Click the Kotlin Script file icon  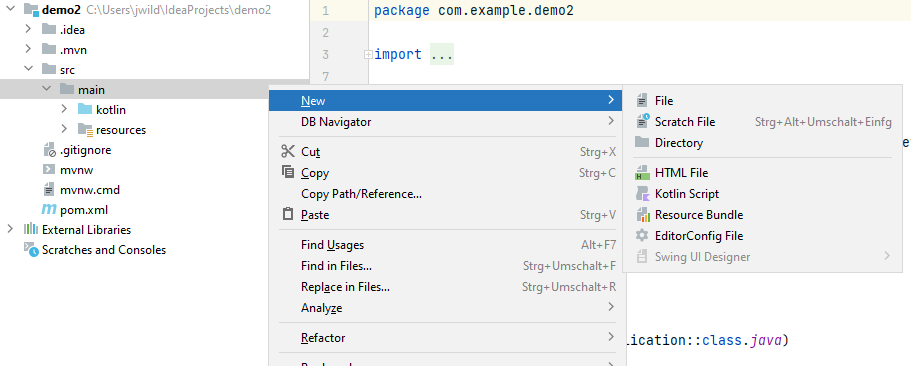coord(642,194)
